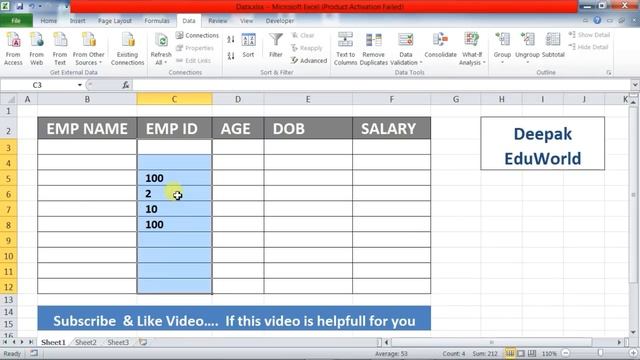Select column C header

(x=174, y=99)
